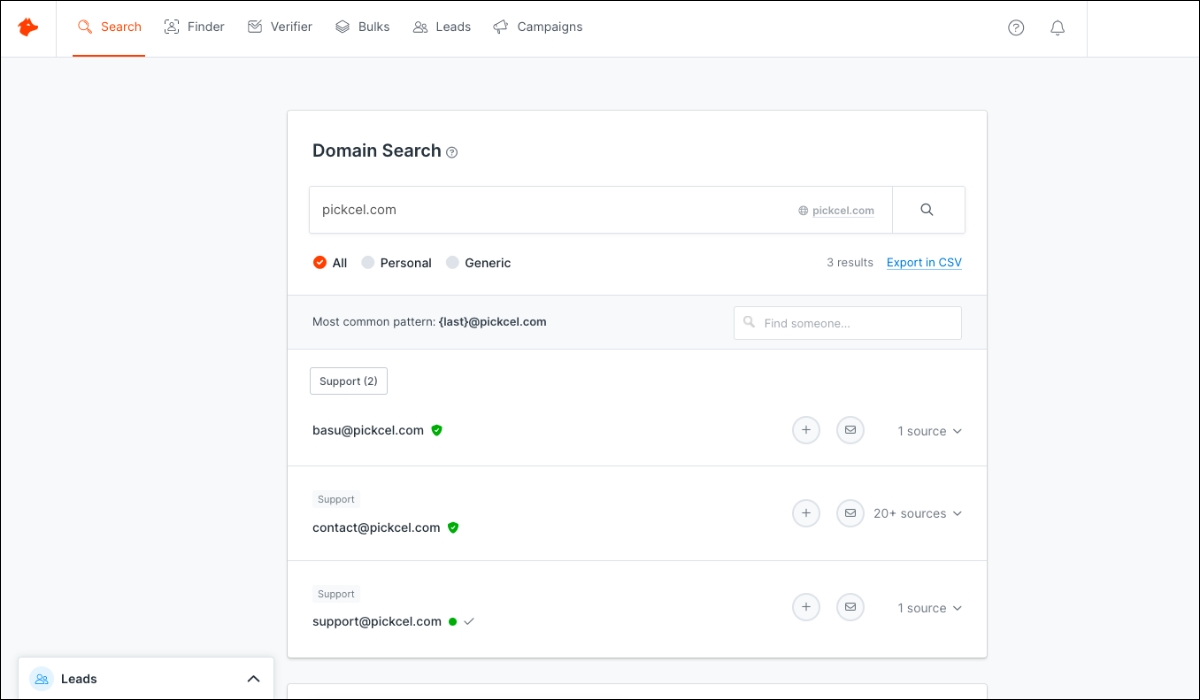Click email icon for support@pickcel.com
Screen dimensions: 1200x700
pos(850,607)
